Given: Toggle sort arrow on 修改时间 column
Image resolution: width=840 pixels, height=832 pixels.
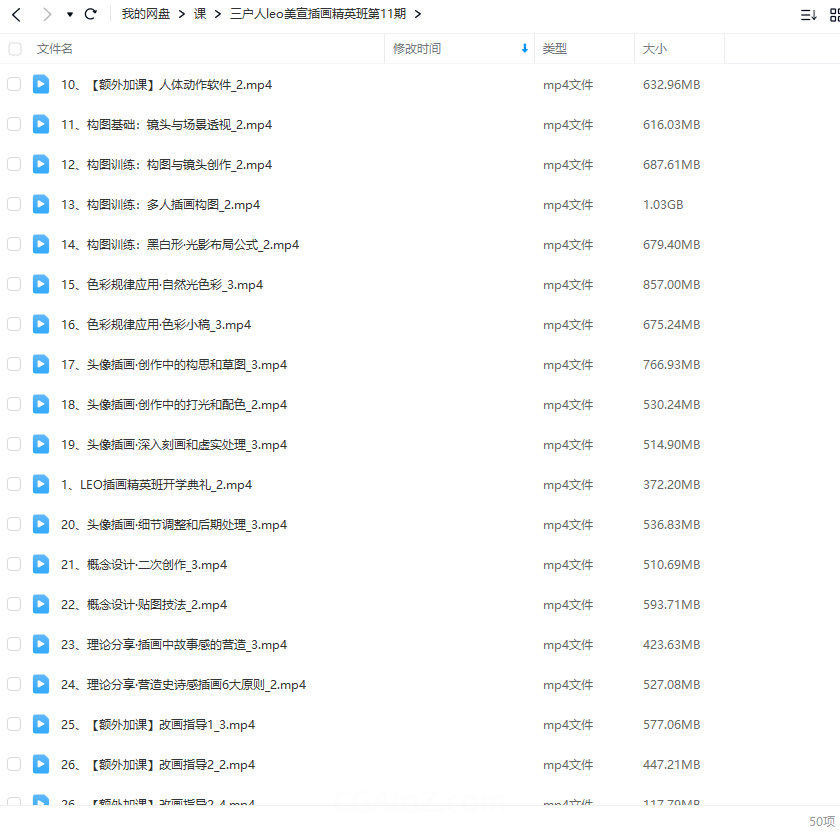Looking at the screenshot, I should [x=525, y=49].
